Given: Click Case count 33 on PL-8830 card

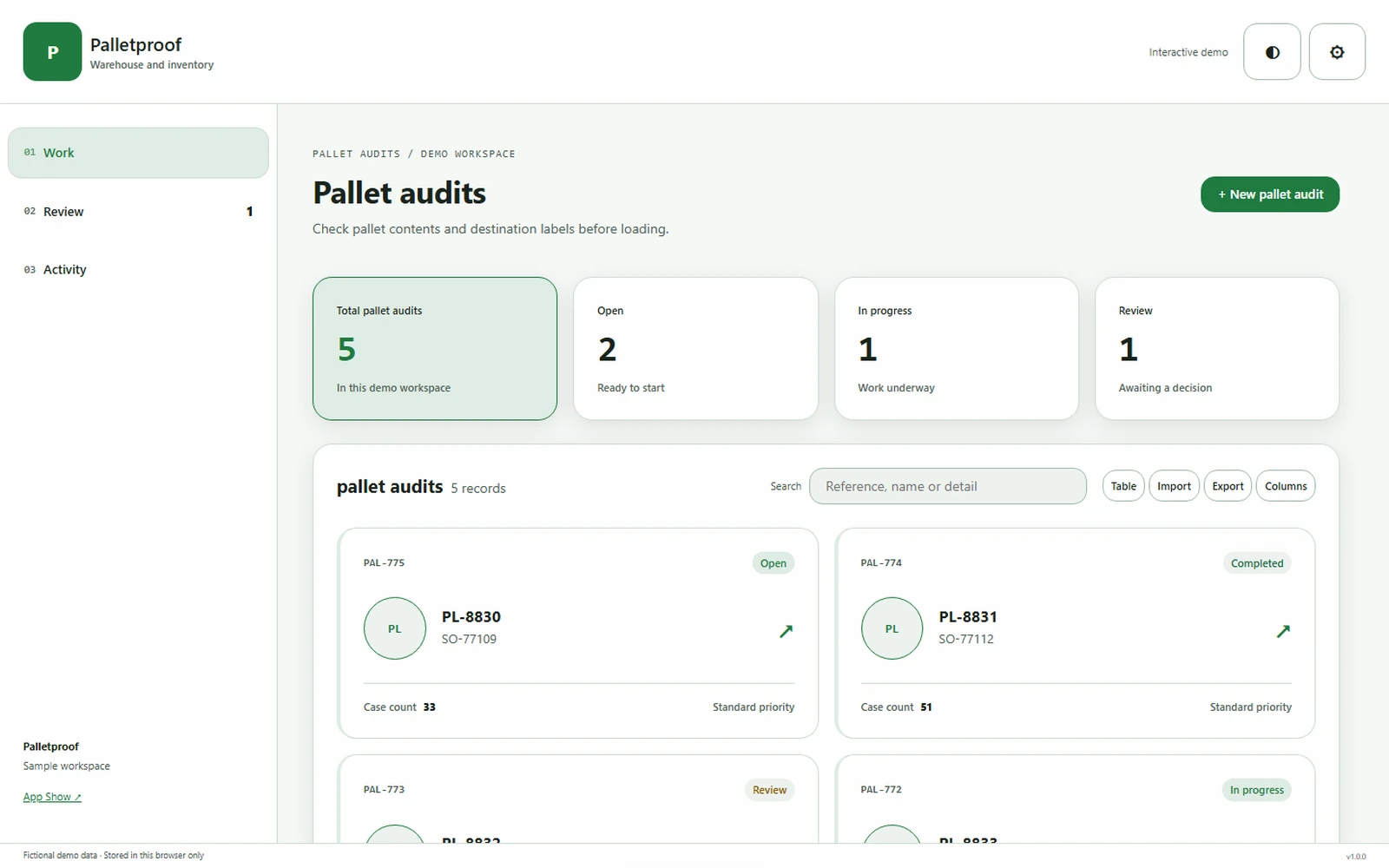Looking at the screenshot, I should point(399,707).
